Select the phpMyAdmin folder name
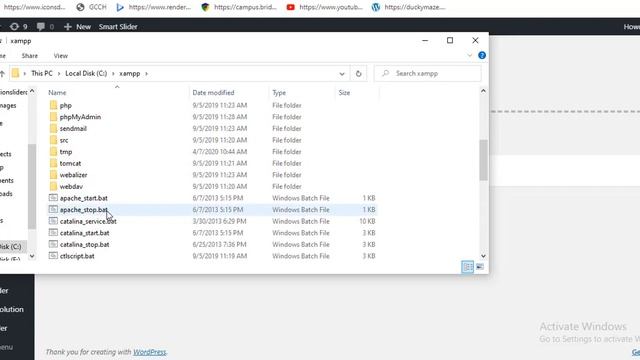 [x=80, y=117]
